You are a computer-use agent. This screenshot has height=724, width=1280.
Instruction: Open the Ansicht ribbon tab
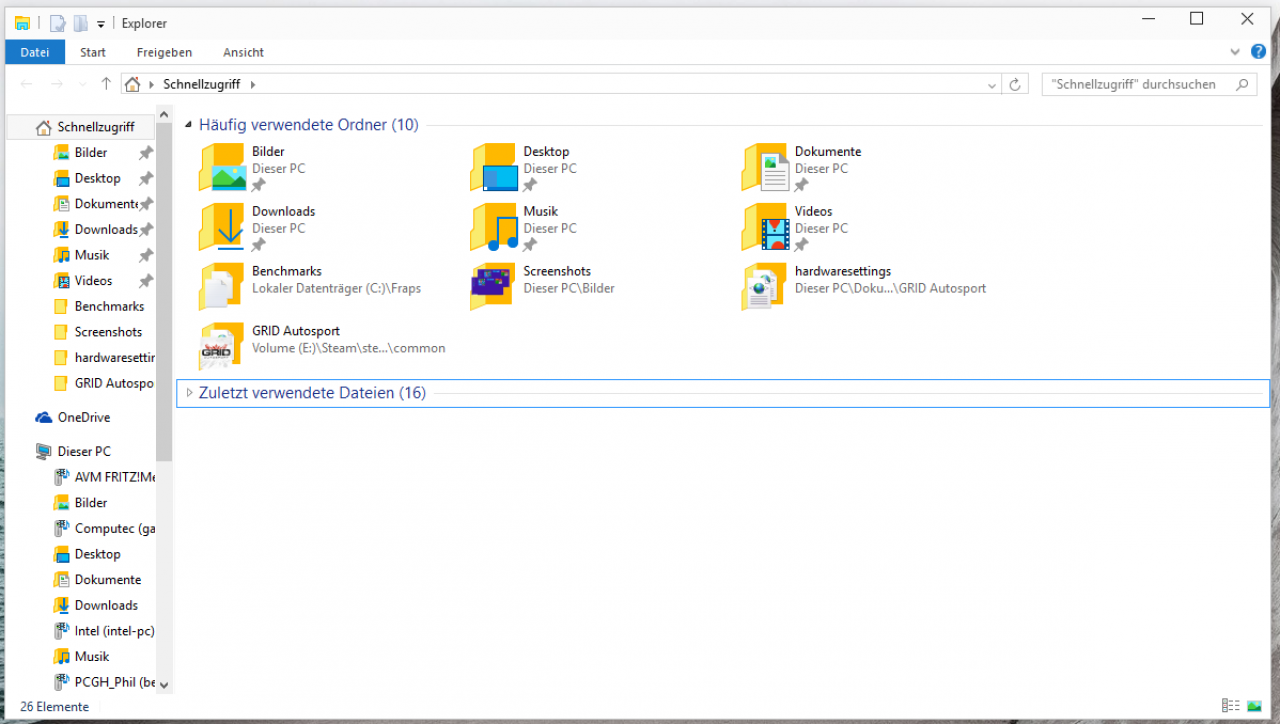(x=244, y=52)
